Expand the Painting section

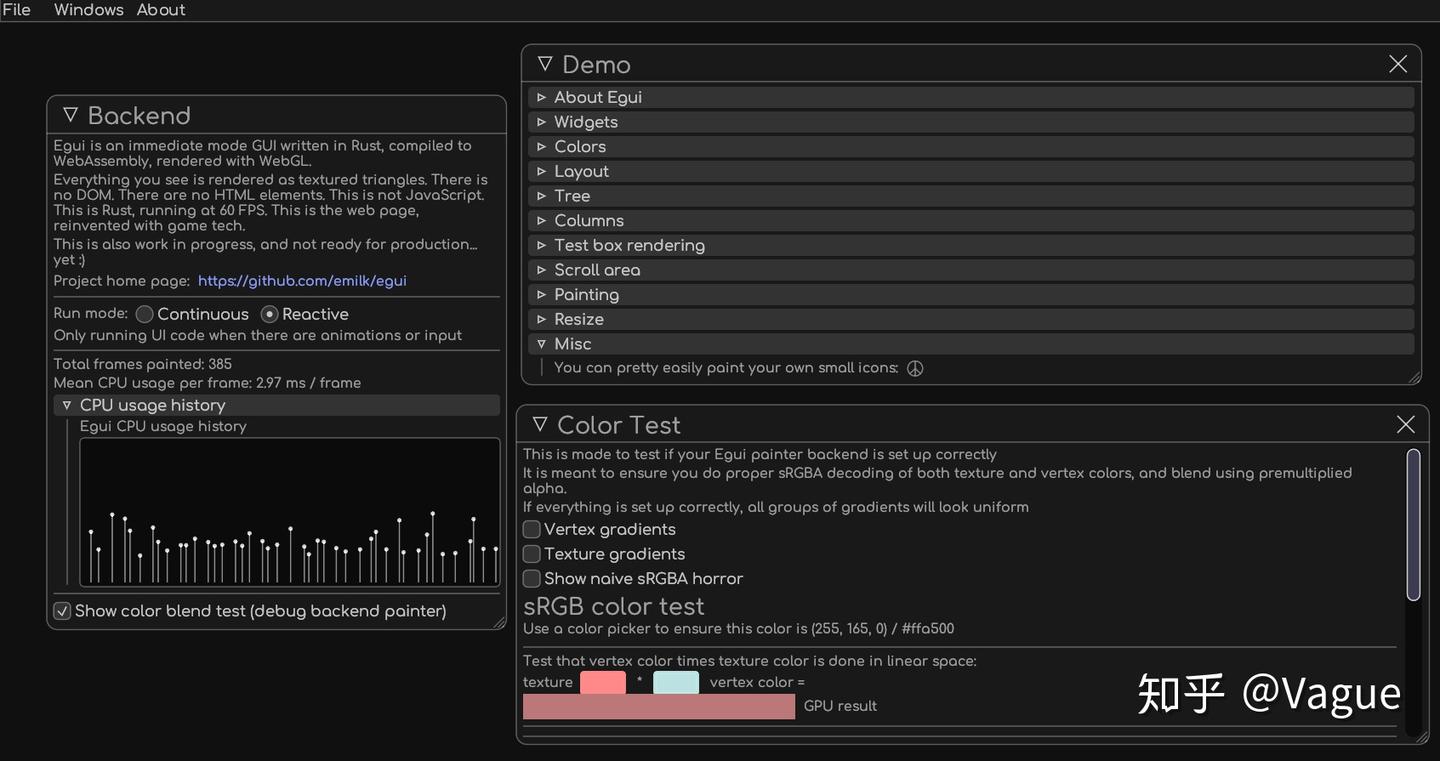click(x=970, y=294)
